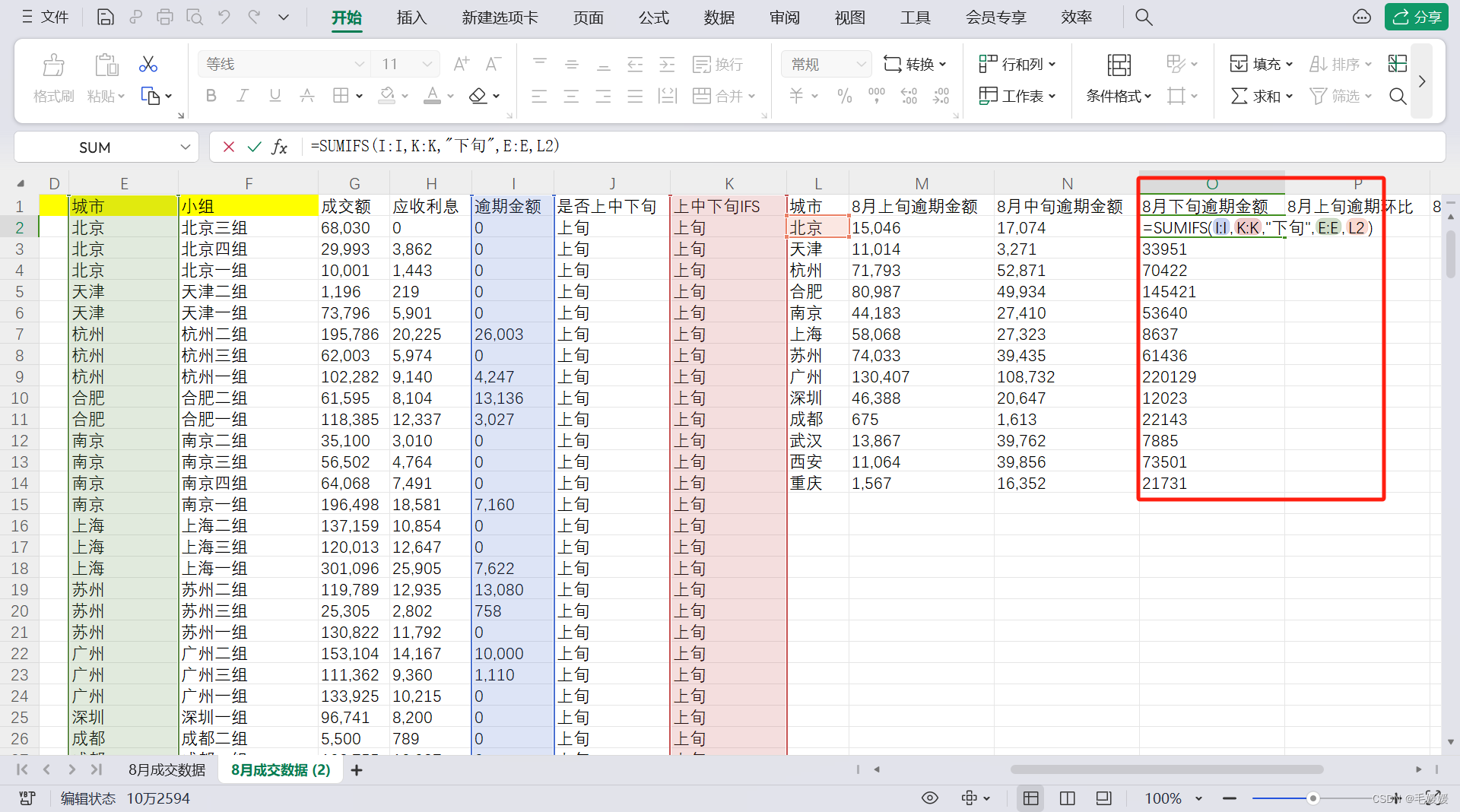This screenshot has height=812, width=1460.
Task: Switch to the 公式 tab
Action: 653,17
